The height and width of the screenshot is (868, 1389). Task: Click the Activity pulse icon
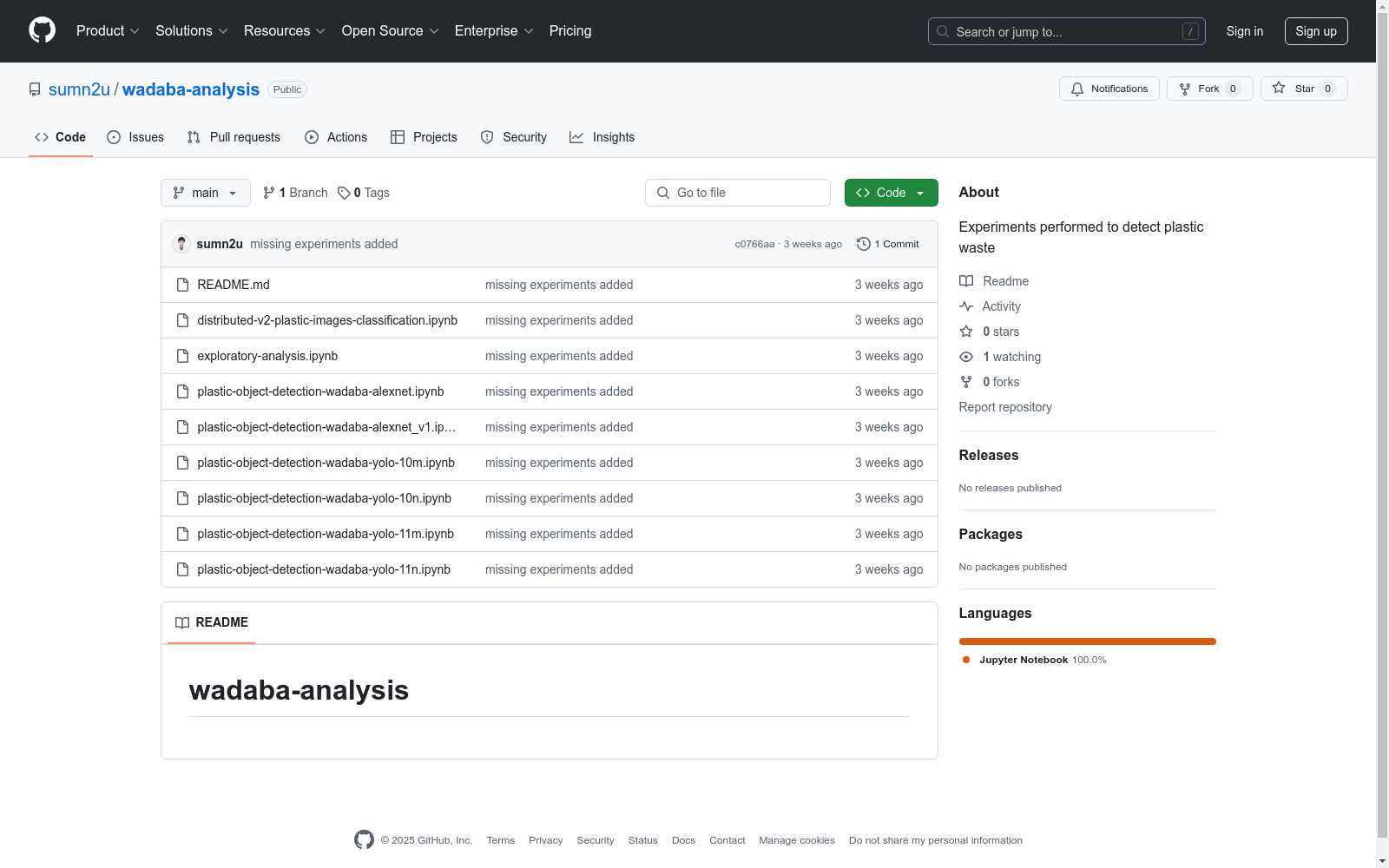(x=966, y=306)
